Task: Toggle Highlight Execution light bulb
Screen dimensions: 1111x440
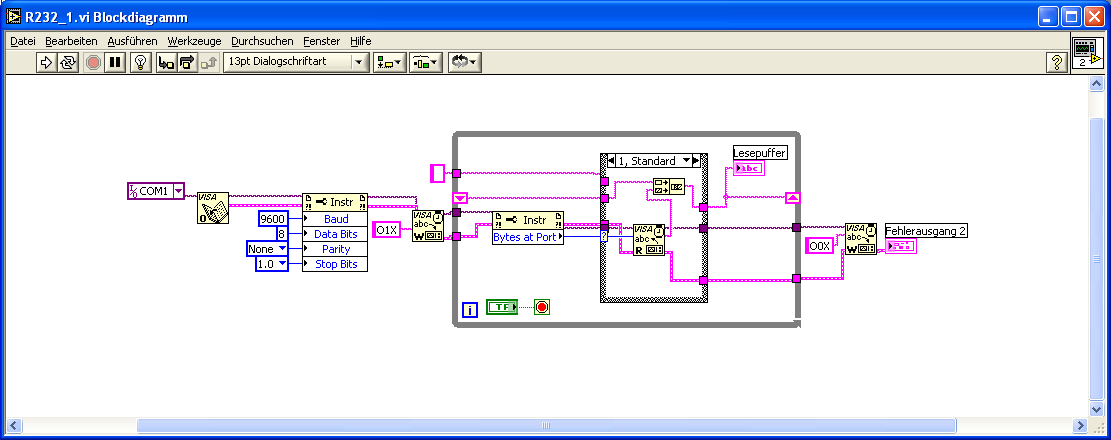Action: [x=141, y=62]
